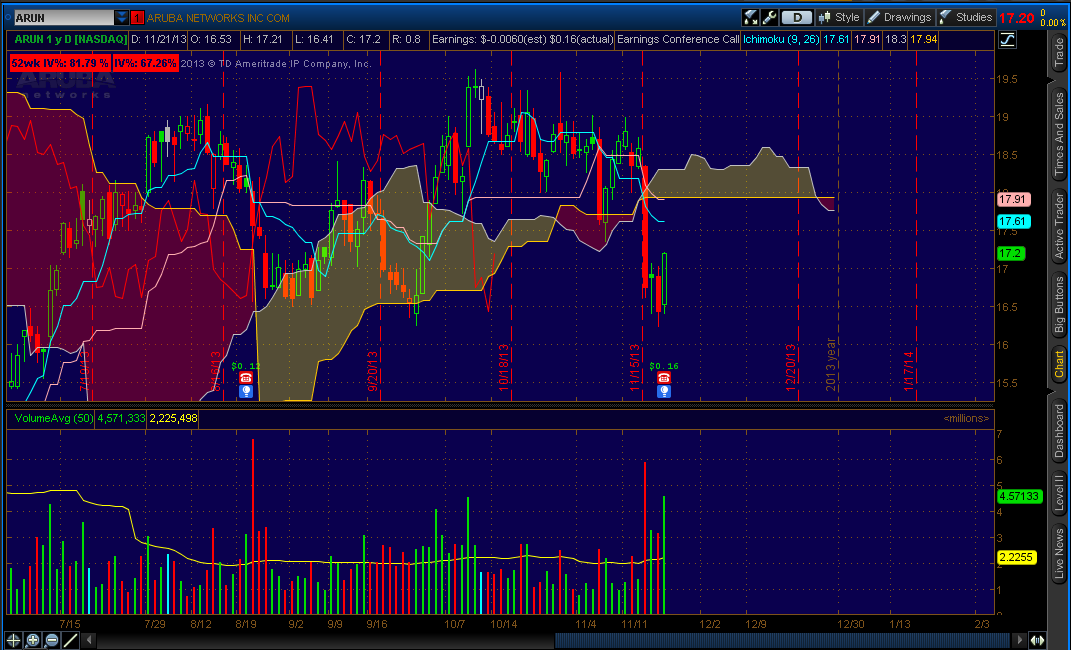The height and width of the screenshot is (650, 1071).
Task: Toggle the chart scale curve icon
Action: (1007, 40)
